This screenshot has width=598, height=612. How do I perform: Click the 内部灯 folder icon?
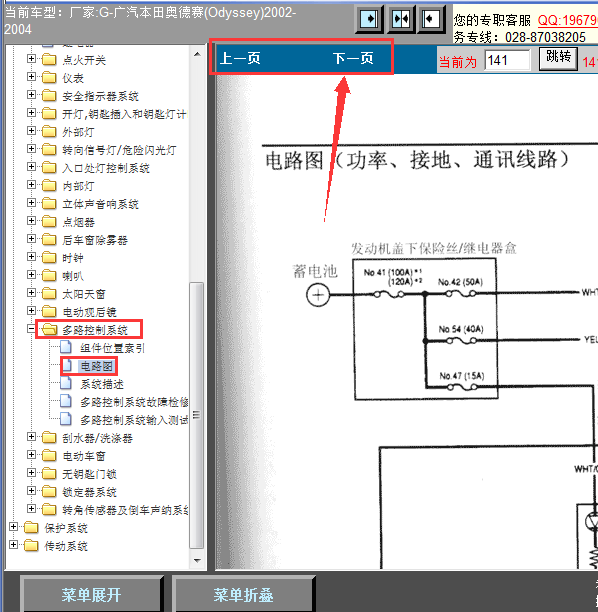[49, 186]
